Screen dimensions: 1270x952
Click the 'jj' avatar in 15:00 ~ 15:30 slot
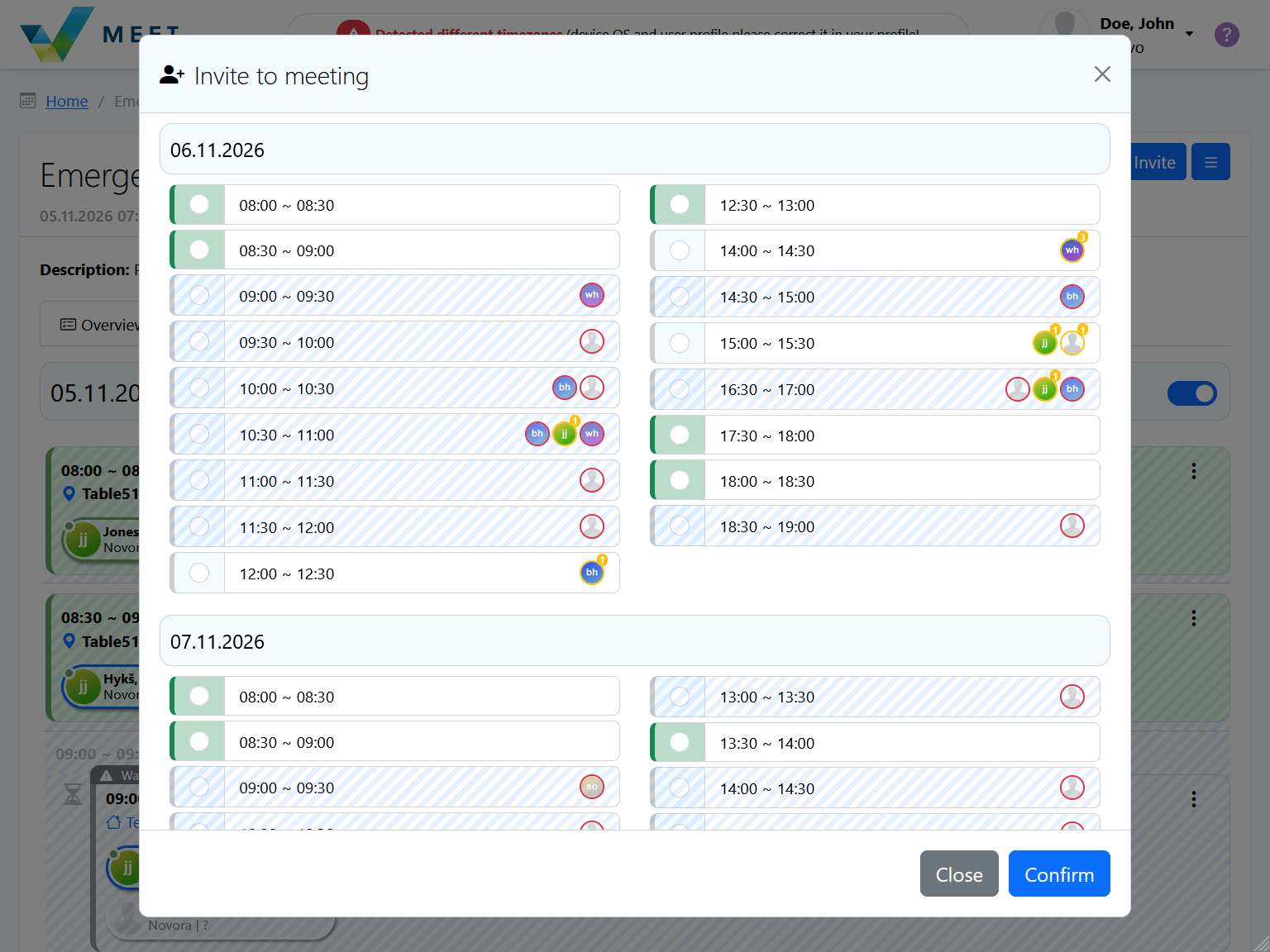pyautogui.click(x=1044, y=343)
